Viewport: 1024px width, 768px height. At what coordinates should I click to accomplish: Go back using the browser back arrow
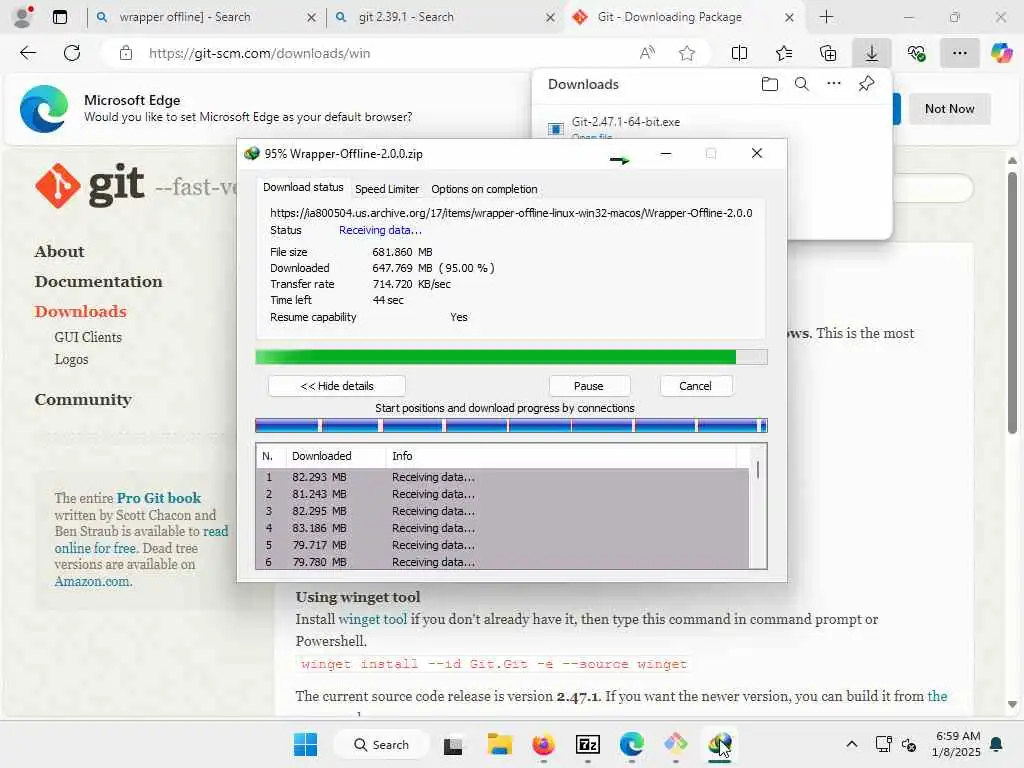click(28, 53)
